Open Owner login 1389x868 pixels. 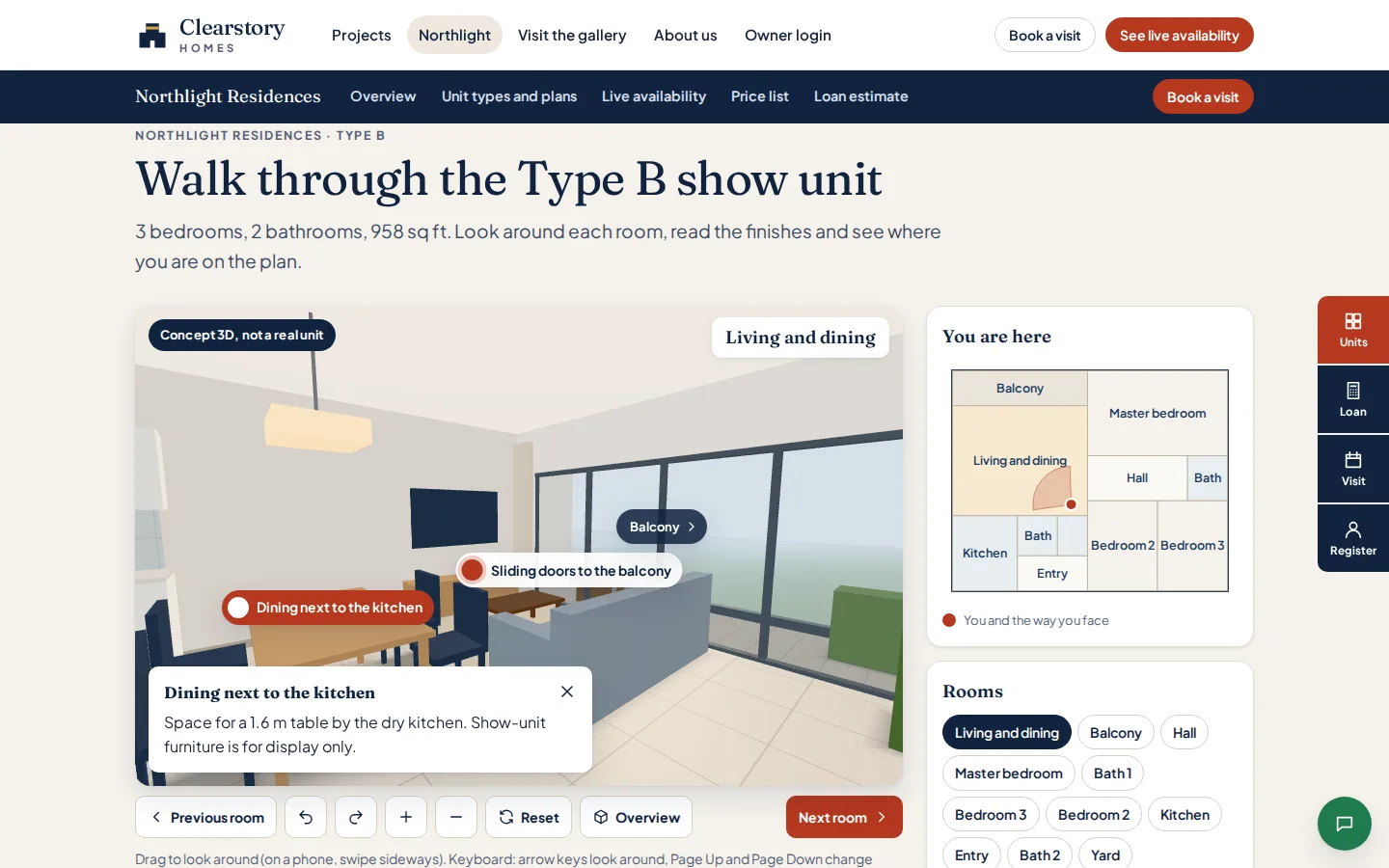click(x=788, y=35)
